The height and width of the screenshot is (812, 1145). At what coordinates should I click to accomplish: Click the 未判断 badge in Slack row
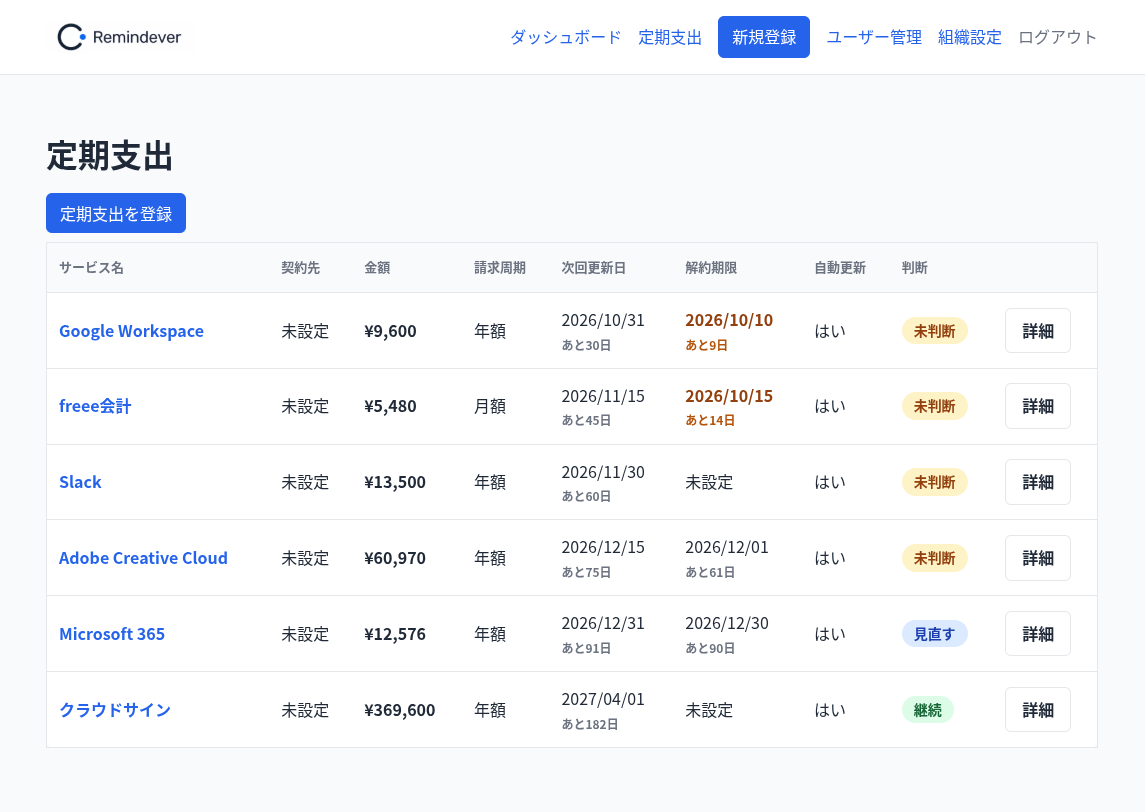[x=935, y=482]
